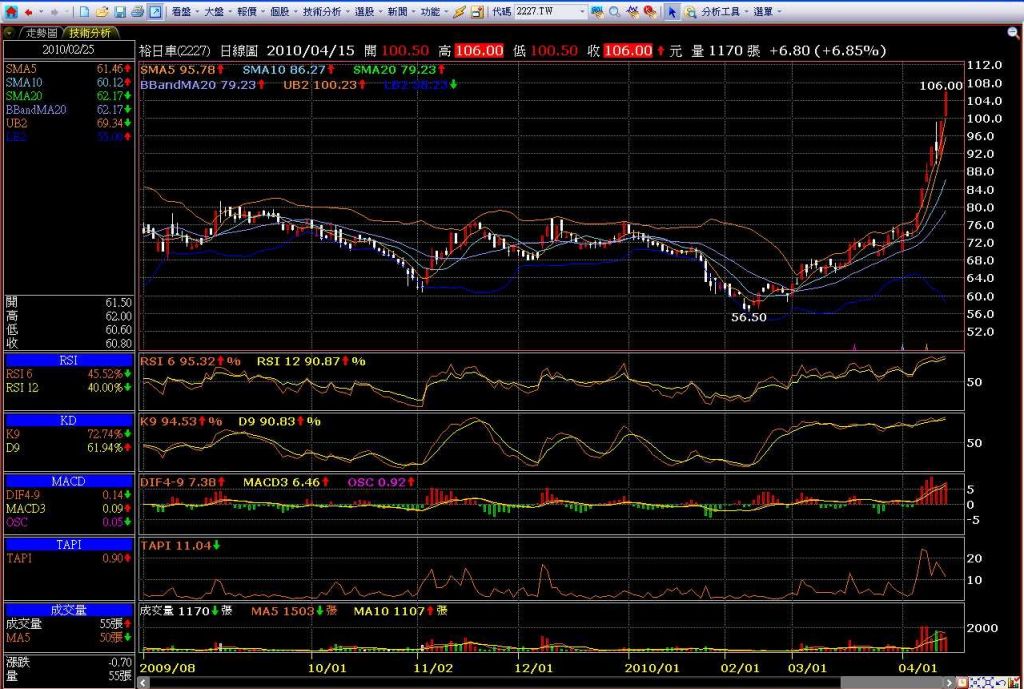Click the 106.00 high price label on chart
This screenshot has width=1024, height=689.
(940, 86)
